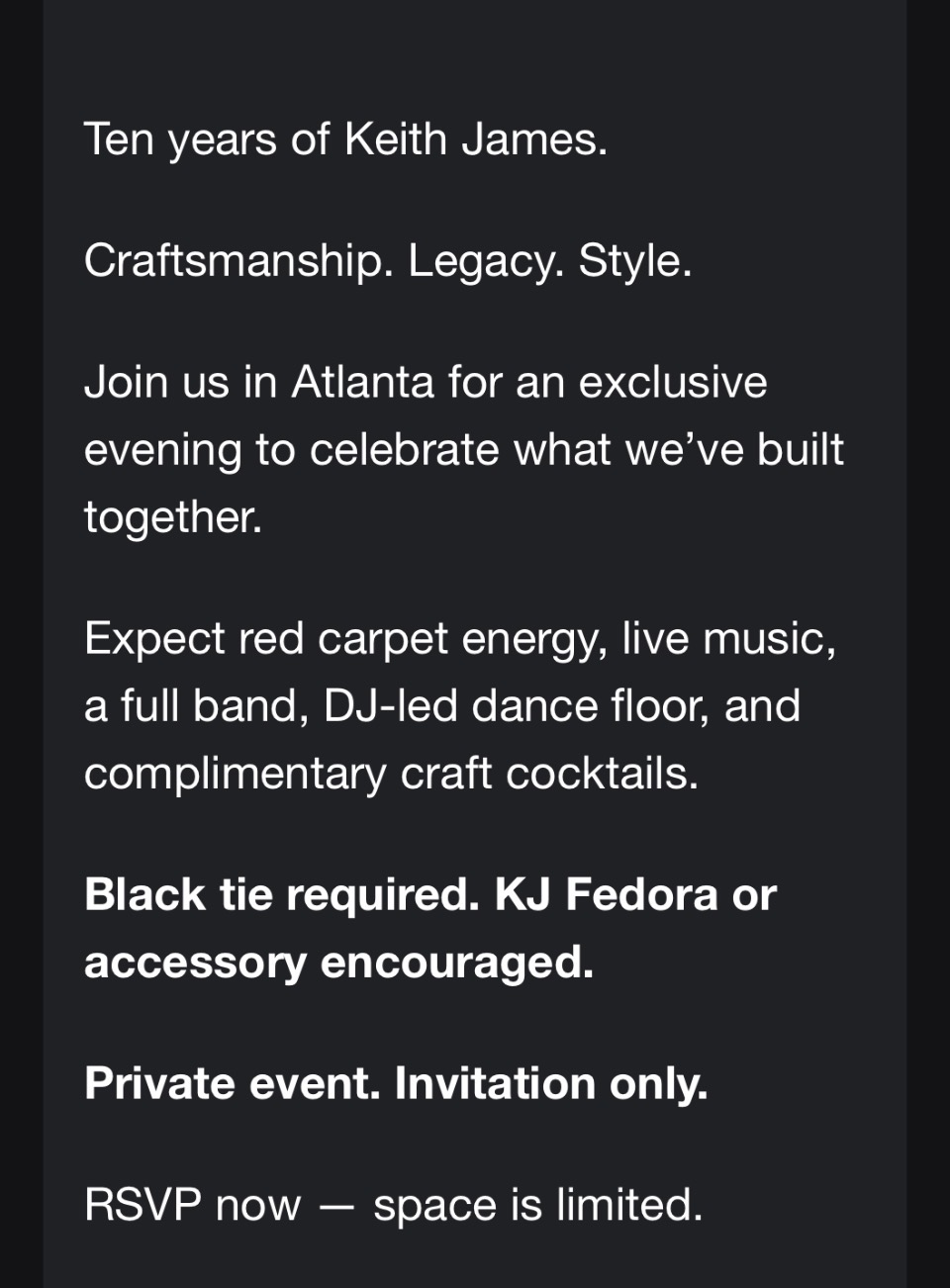Image resolution: width=950 pixels, height=1288 pixels.
Task: Click the "RSVP now" text
Action: point(192,1206)
